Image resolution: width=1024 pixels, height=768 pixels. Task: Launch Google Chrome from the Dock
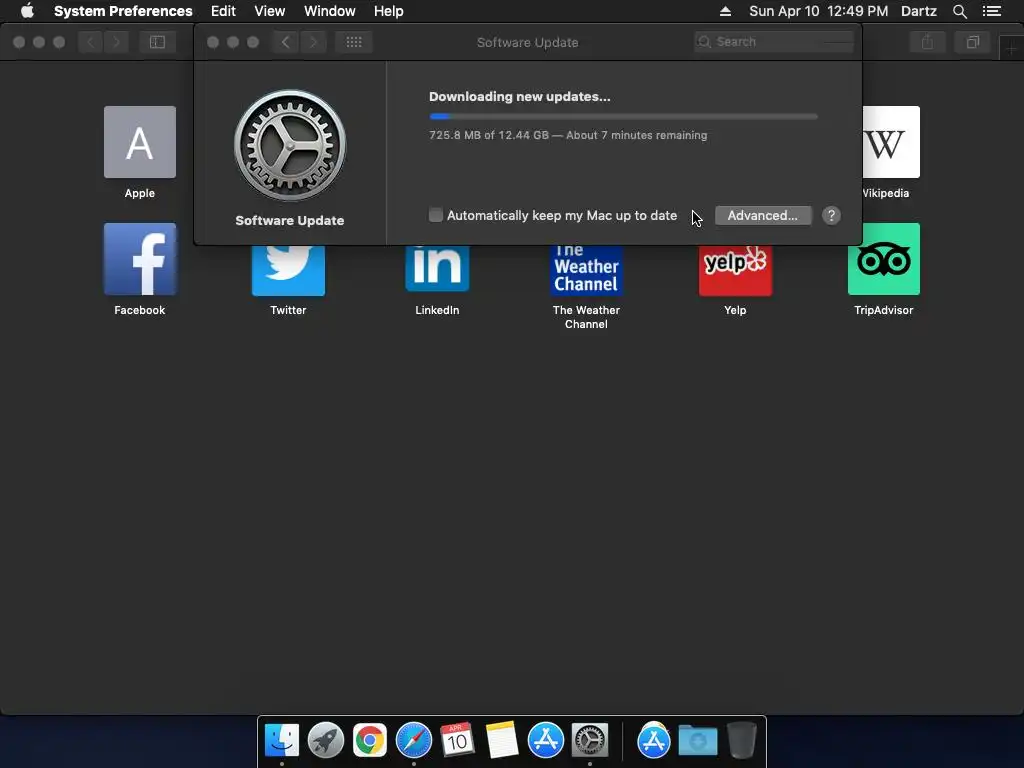(x=370, y=740)
